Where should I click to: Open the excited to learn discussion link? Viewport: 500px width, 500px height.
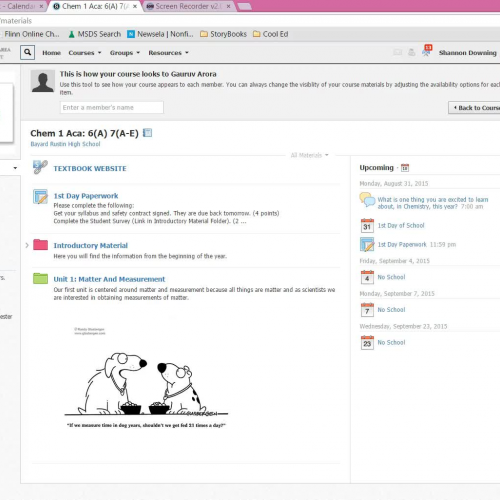433,203
